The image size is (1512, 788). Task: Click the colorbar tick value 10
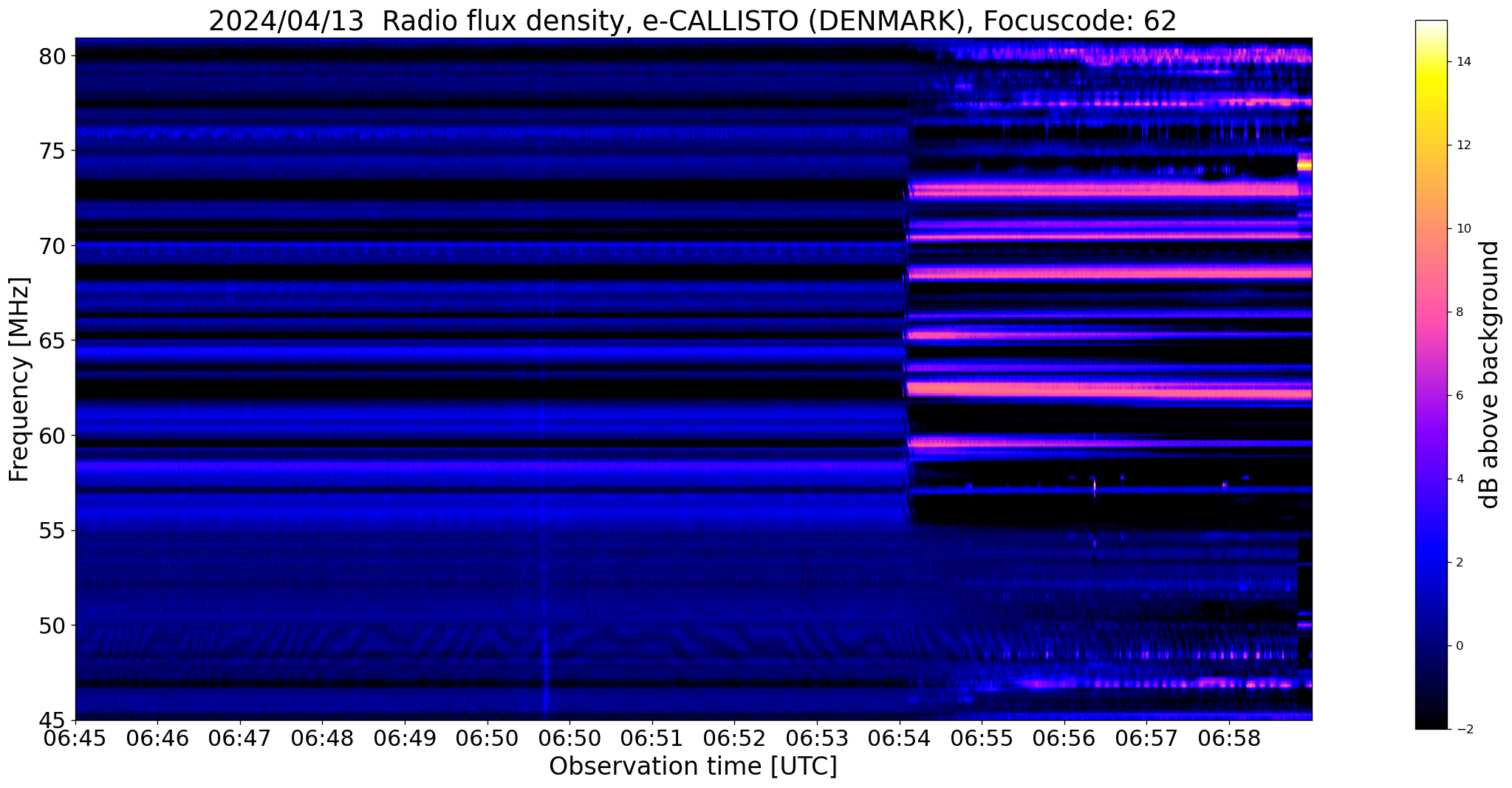1463,229
